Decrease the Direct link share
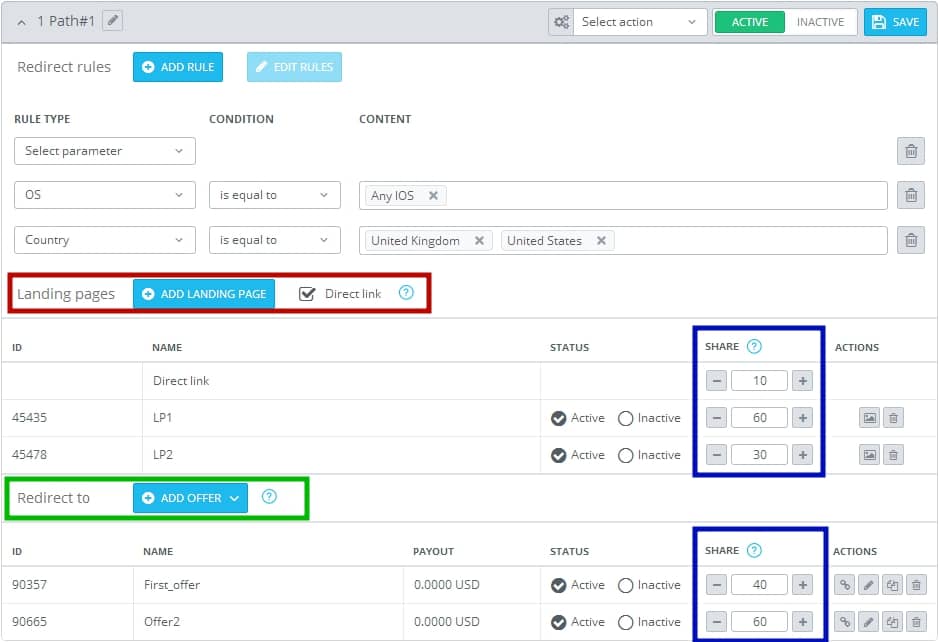Viewport: 939px width, 642px height. 716,381
